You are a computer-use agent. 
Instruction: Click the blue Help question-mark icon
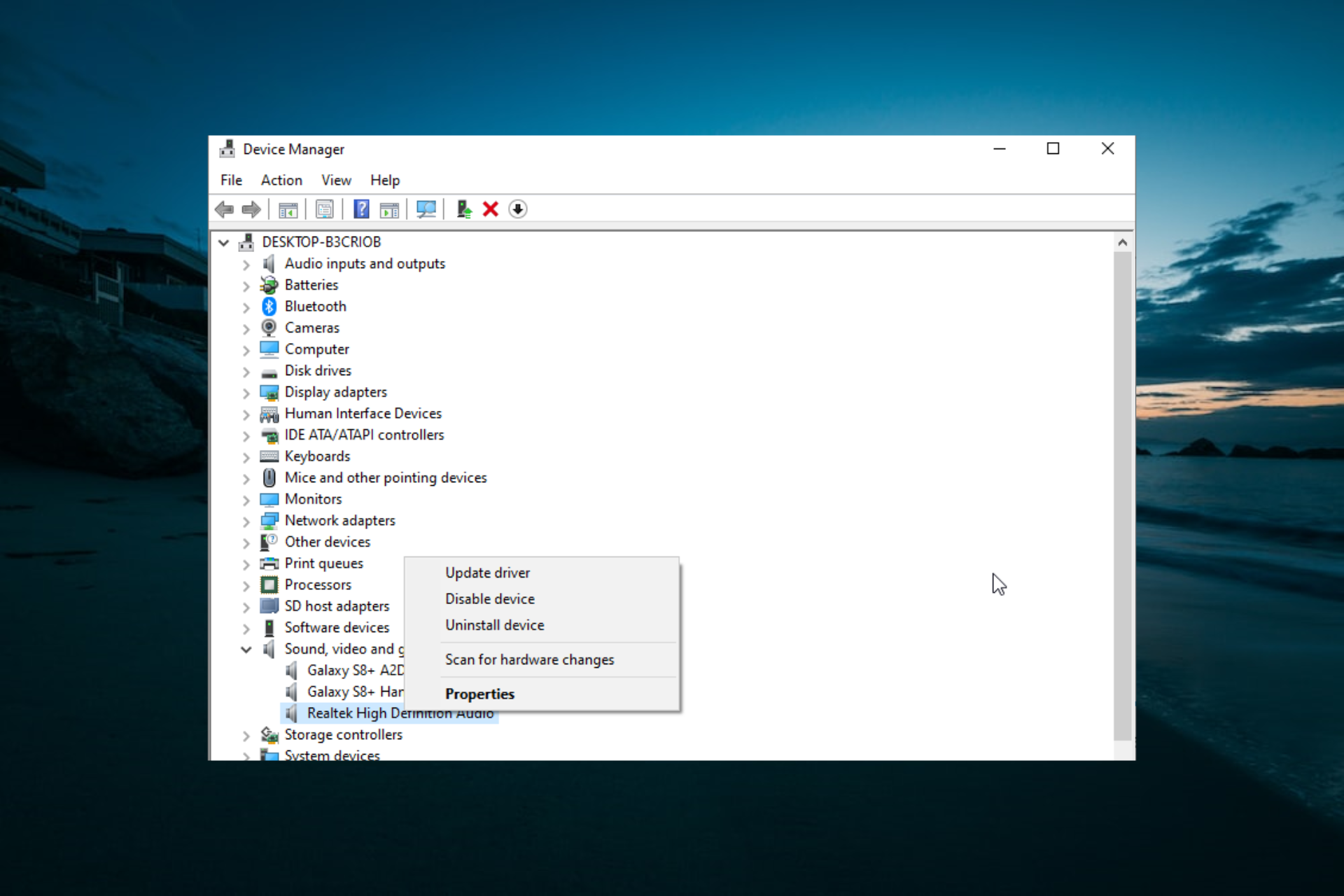pos(361,209)
